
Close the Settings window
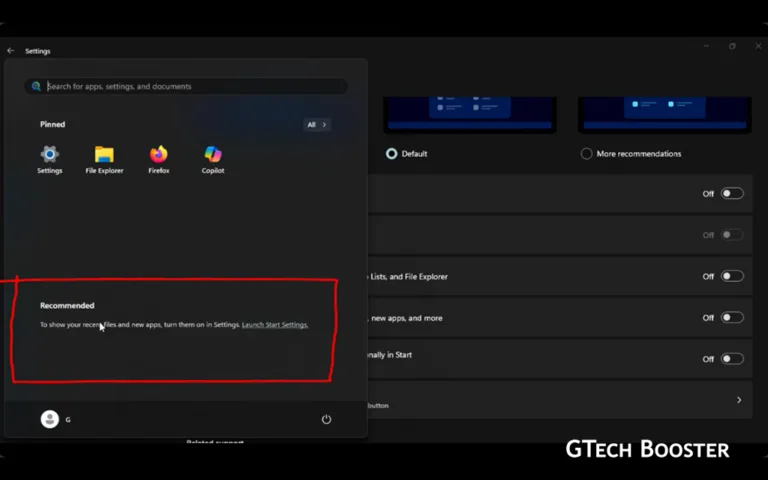(x=758, y=46)
